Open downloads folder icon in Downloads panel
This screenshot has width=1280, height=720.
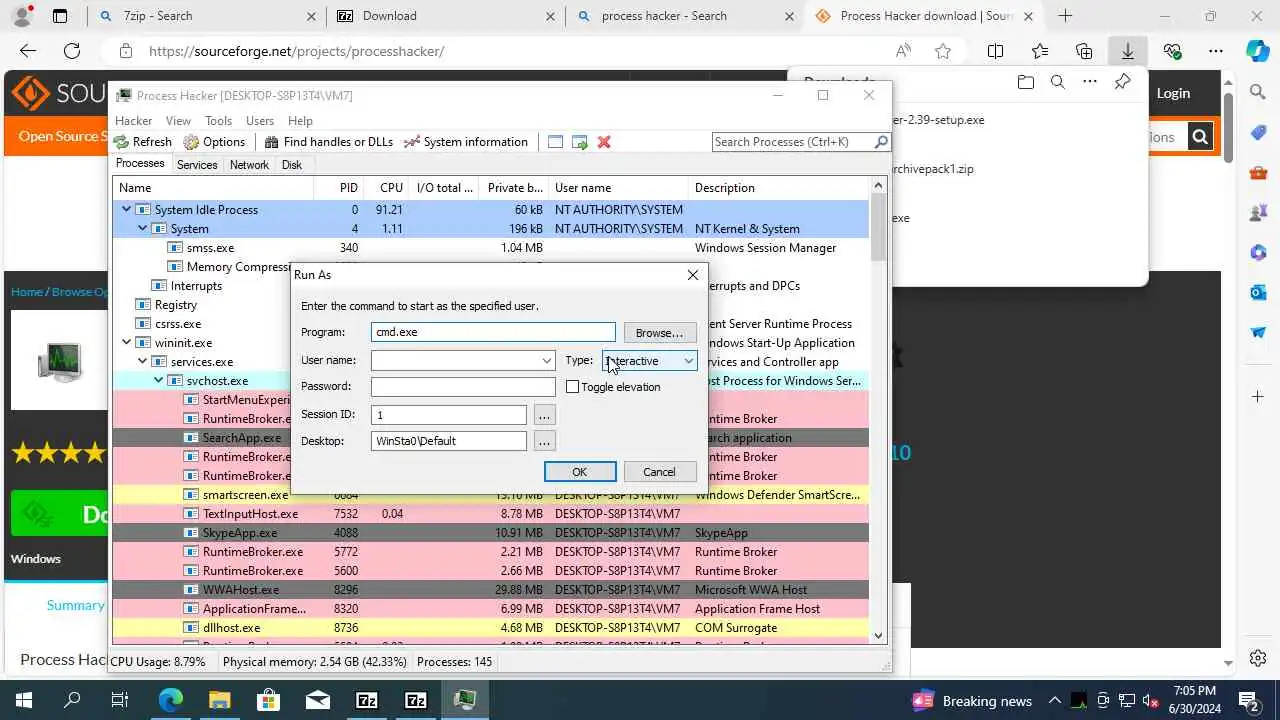(1025, 82)
